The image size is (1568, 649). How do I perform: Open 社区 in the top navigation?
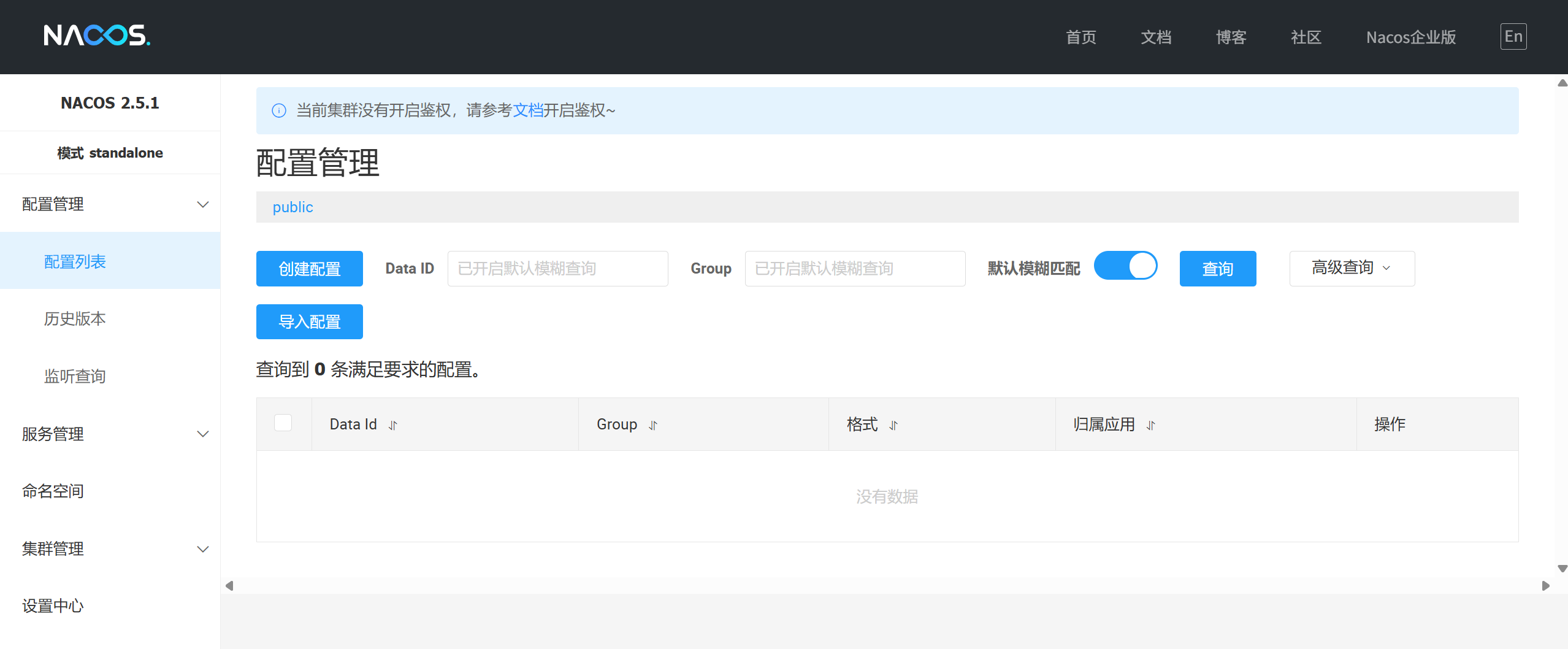pyautogui.click(x=1306, y=37)
